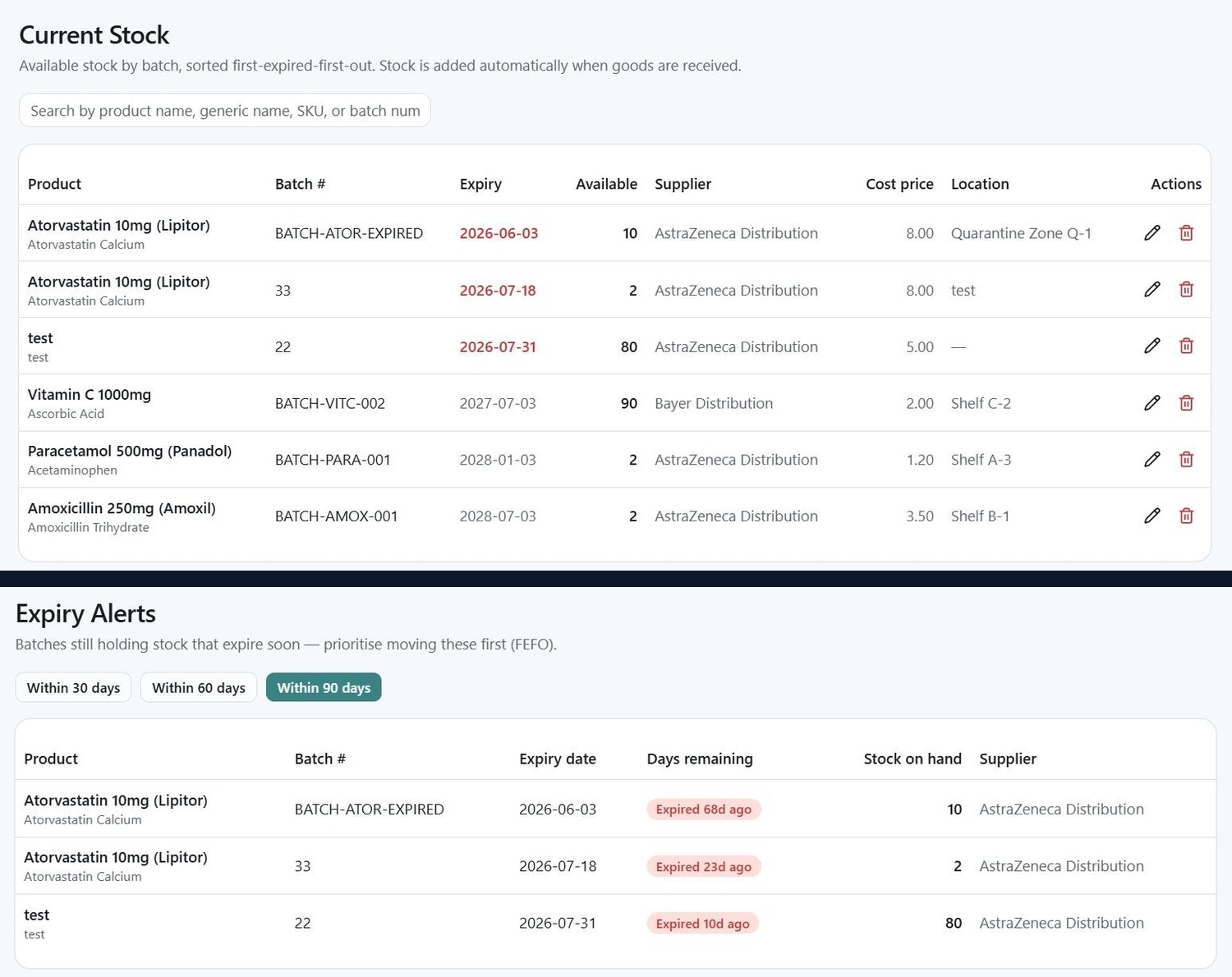
Task: Click the Available column header
Action: 606,184
